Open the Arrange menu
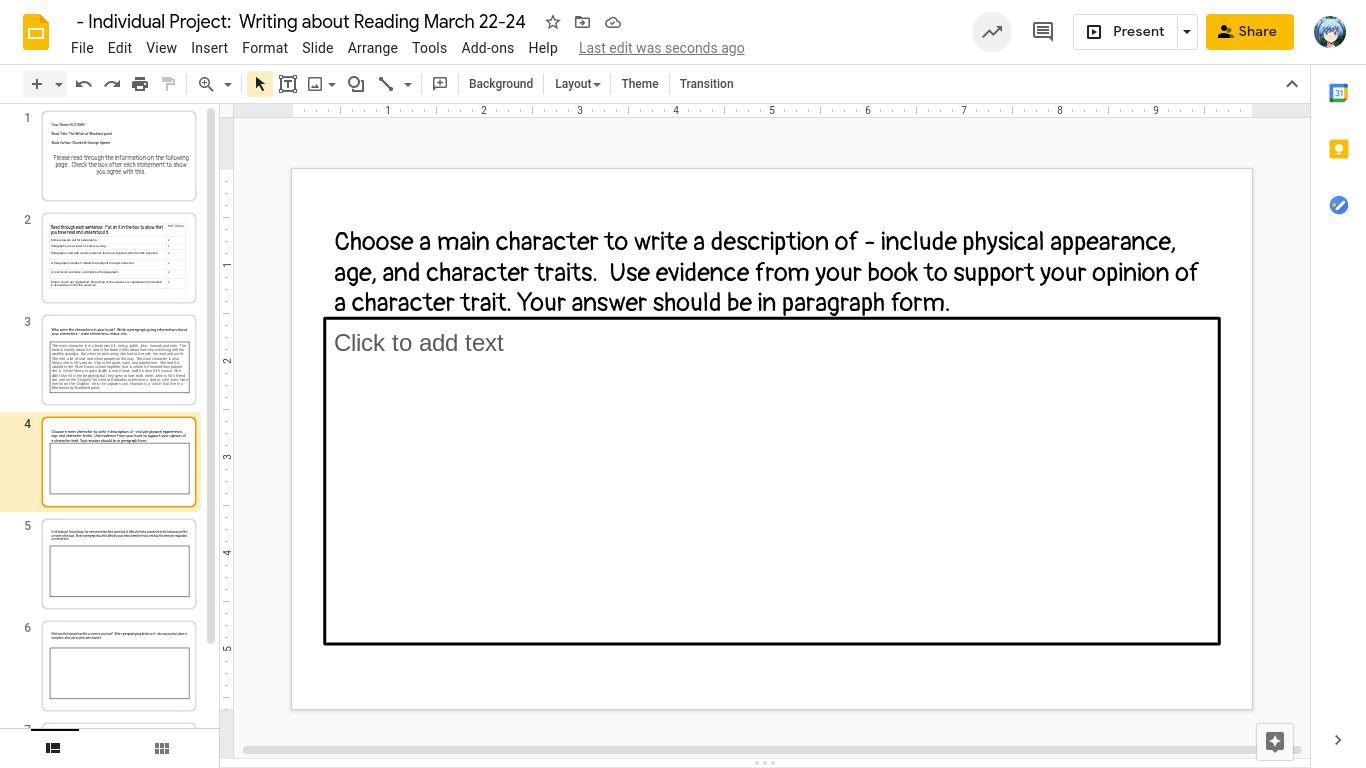 (373, 48)
